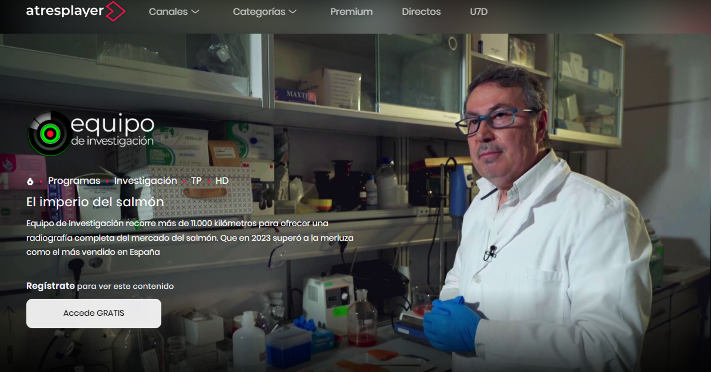Click the episode description about the salmon market
Image resolution: width=711 pixels, height=372 pixels.
pyautogui.click(x=190, y=237)
